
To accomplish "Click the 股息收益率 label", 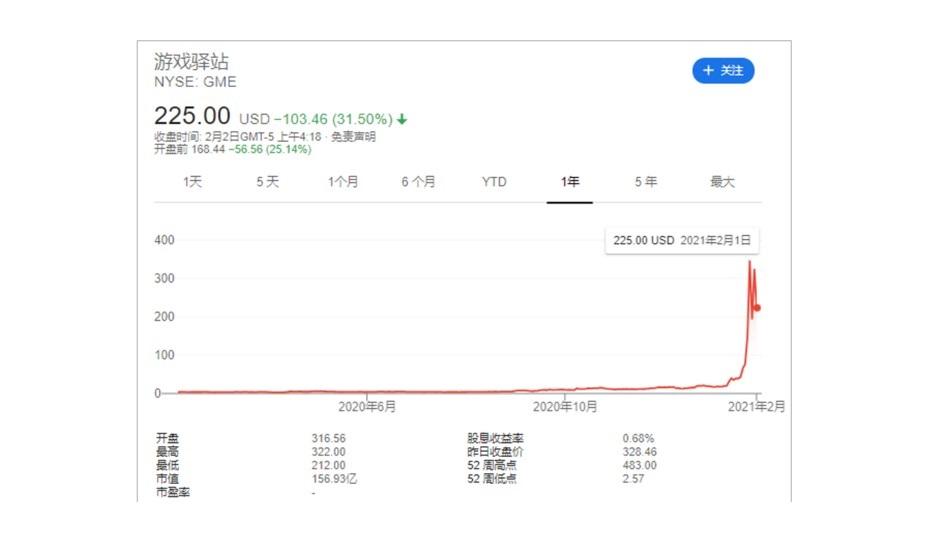I will pos(495,438).
